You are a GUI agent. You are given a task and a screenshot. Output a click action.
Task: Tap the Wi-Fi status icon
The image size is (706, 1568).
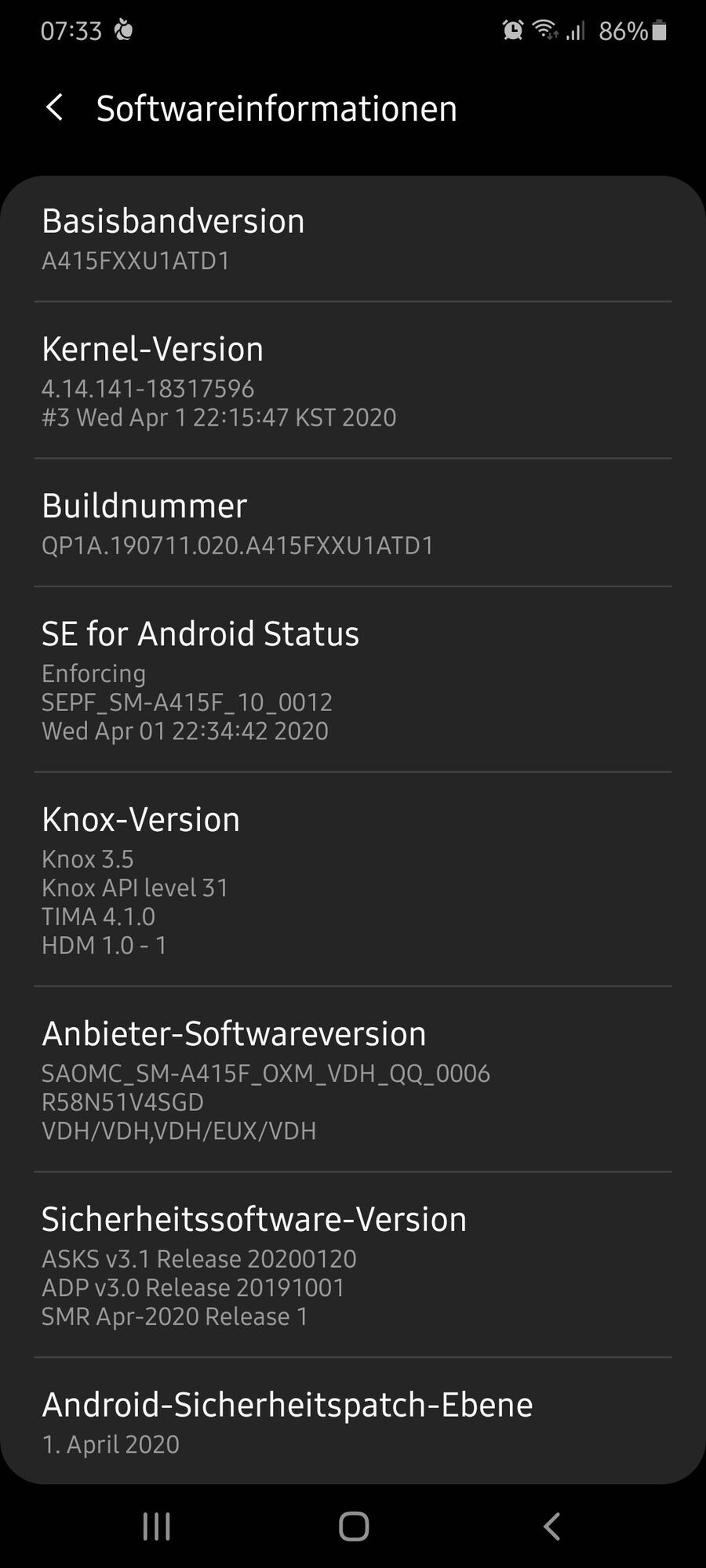point(544,31)
